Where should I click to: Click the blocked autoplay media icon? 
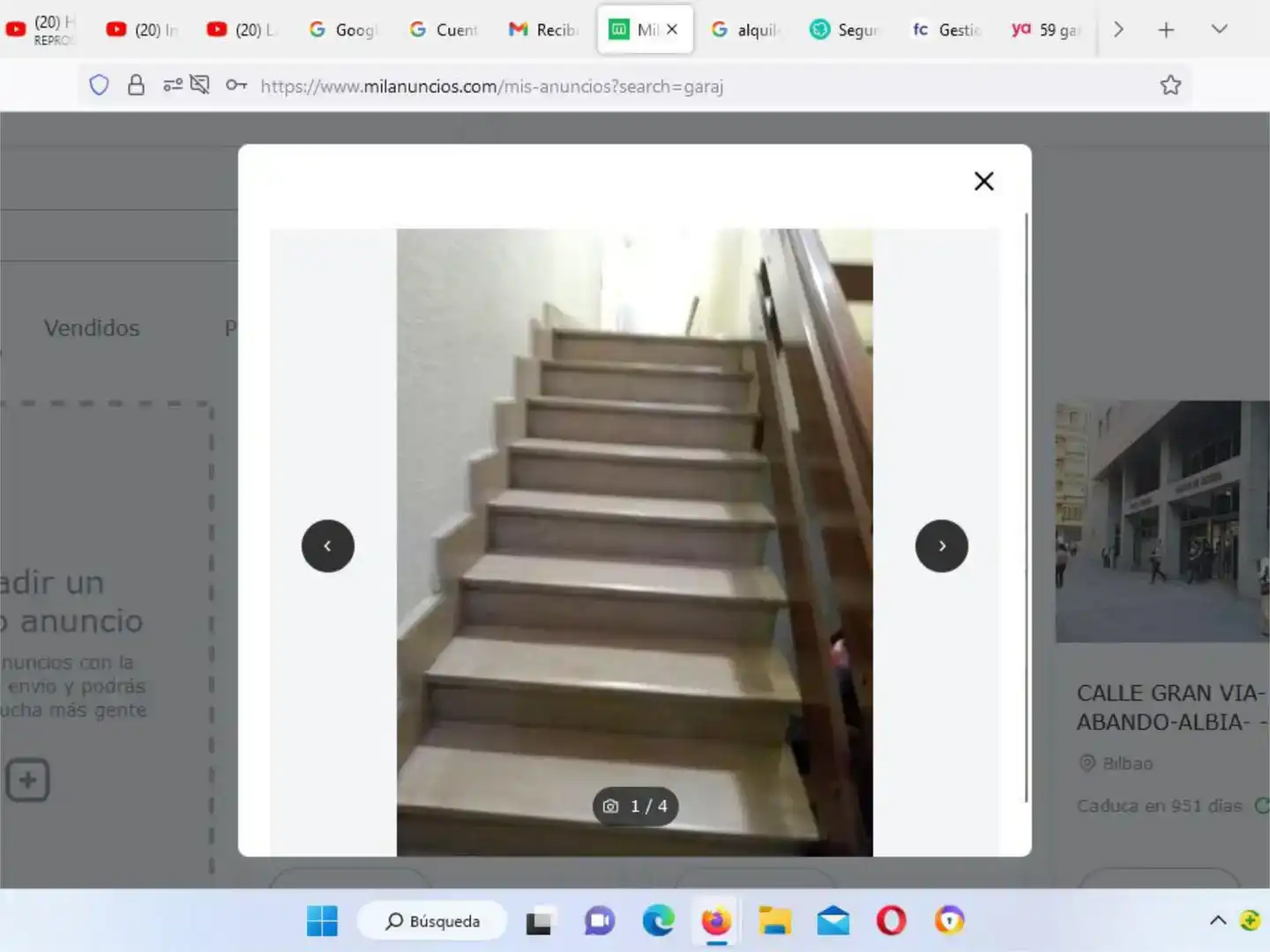(x=200, y=86)
